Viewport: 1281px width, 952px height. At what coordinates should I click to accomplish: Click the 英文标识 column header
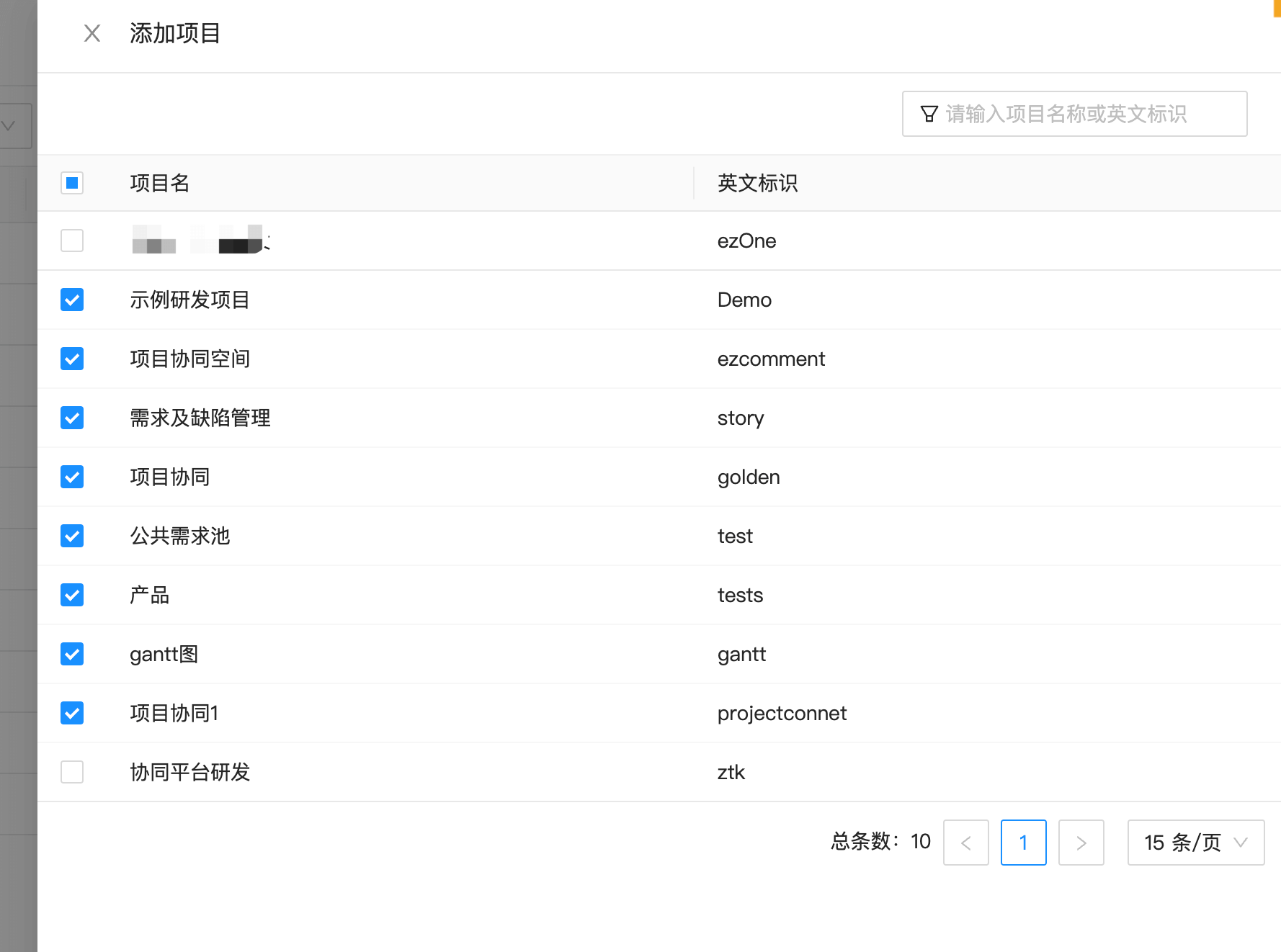[x=757, y=183]
